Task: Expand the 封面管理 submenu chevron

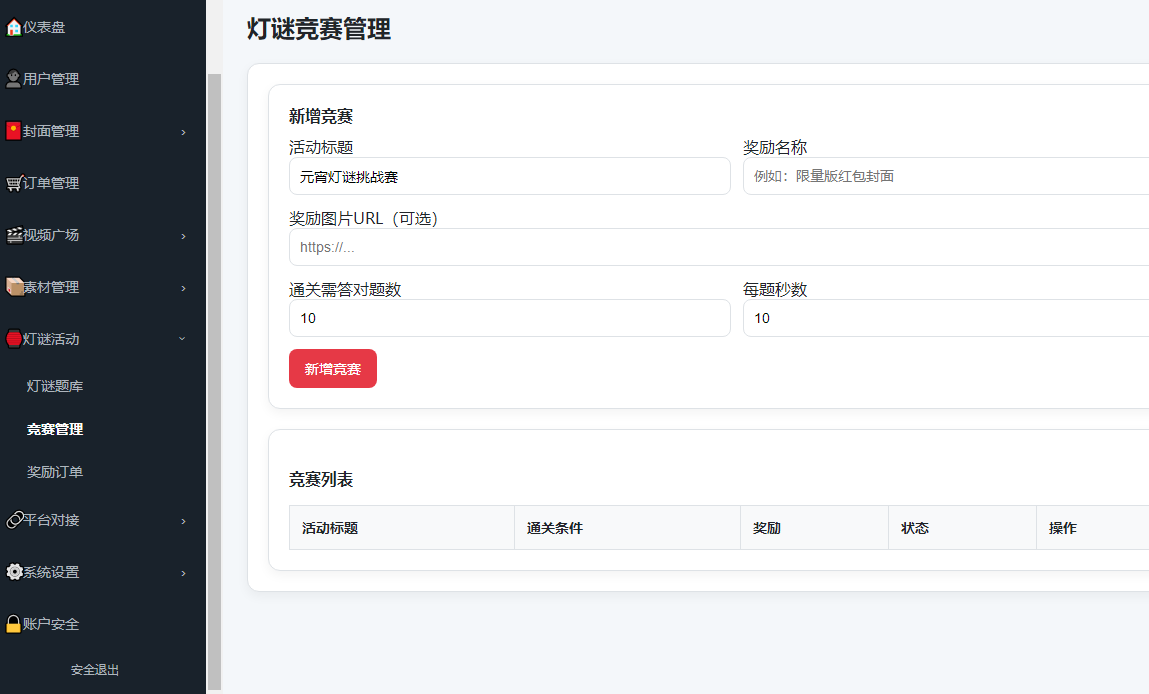Action: point(183,132)
